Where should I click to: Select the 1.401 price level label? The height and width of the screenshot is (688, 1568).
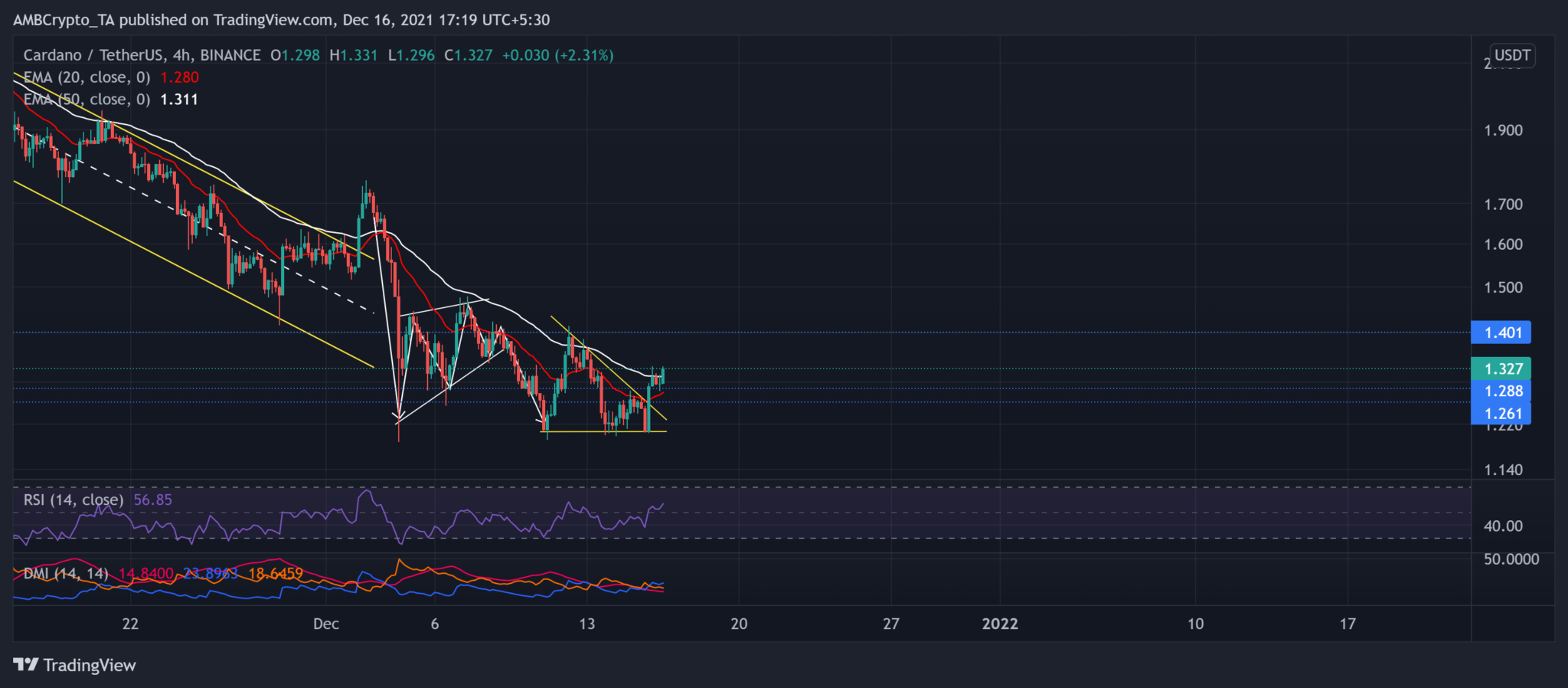click(x=1501, y=333)
